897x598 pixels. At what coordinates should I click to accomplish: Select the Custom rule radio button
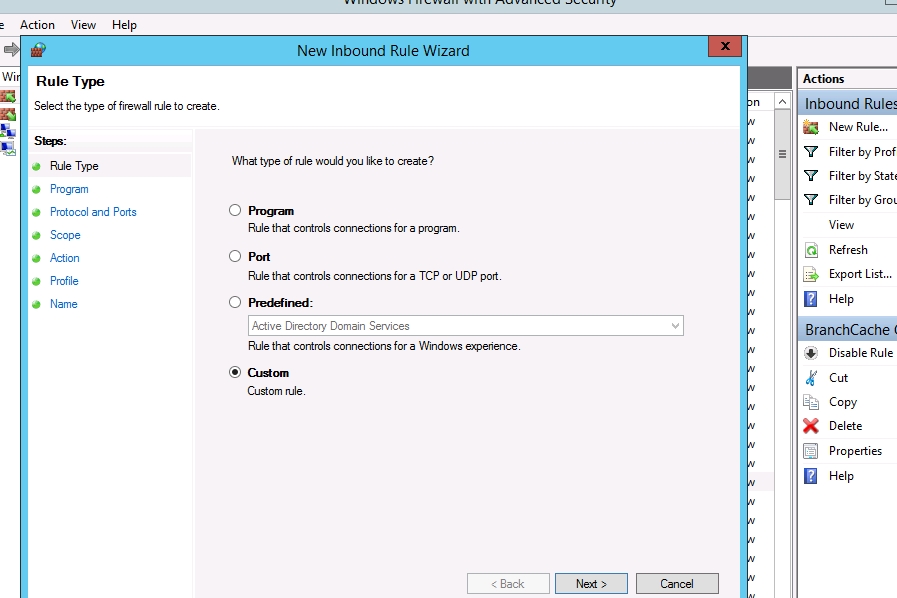click(235, 373)
